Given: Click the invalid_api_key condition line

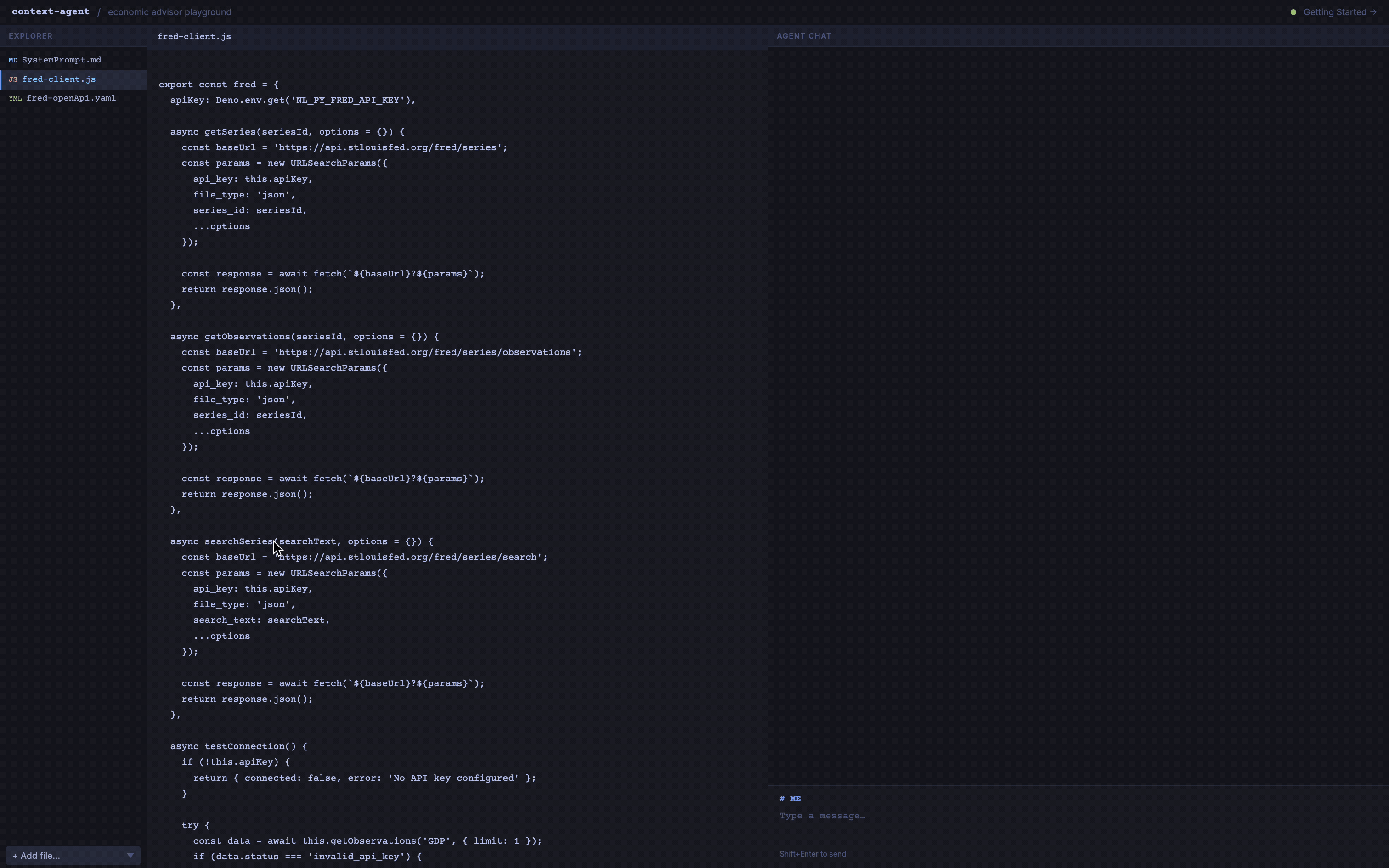Looking at the screenshot, I should 307,857.
